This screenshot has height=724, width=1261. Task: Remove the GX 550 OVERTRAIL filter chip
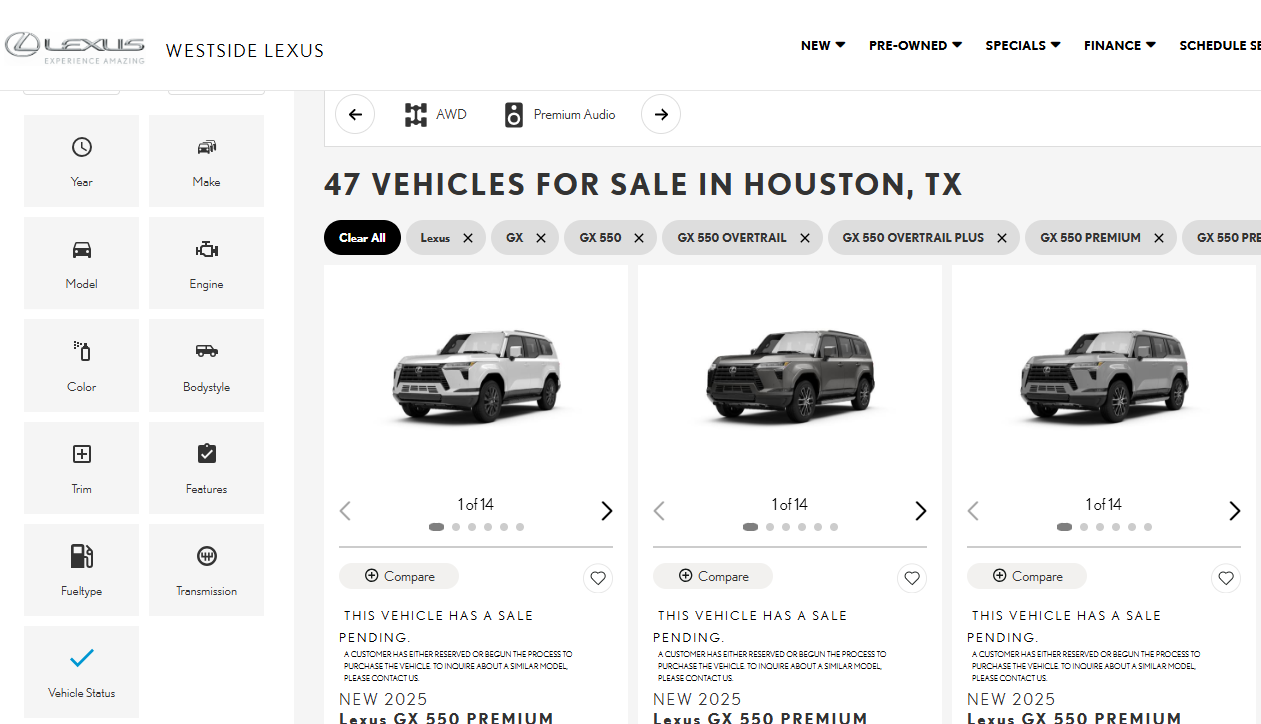point(805,238)
